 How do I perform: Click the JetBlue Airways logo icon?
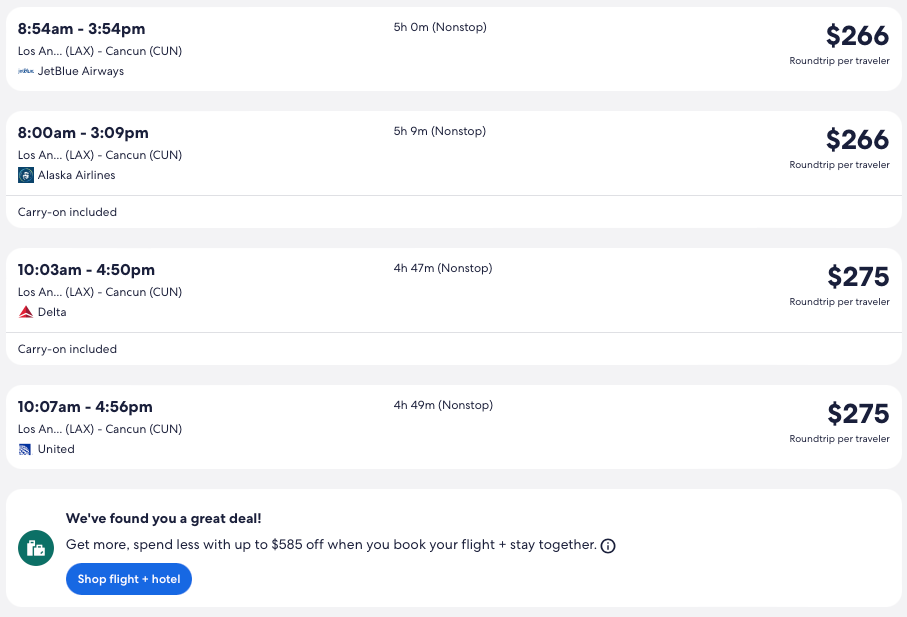coord(26,71)
